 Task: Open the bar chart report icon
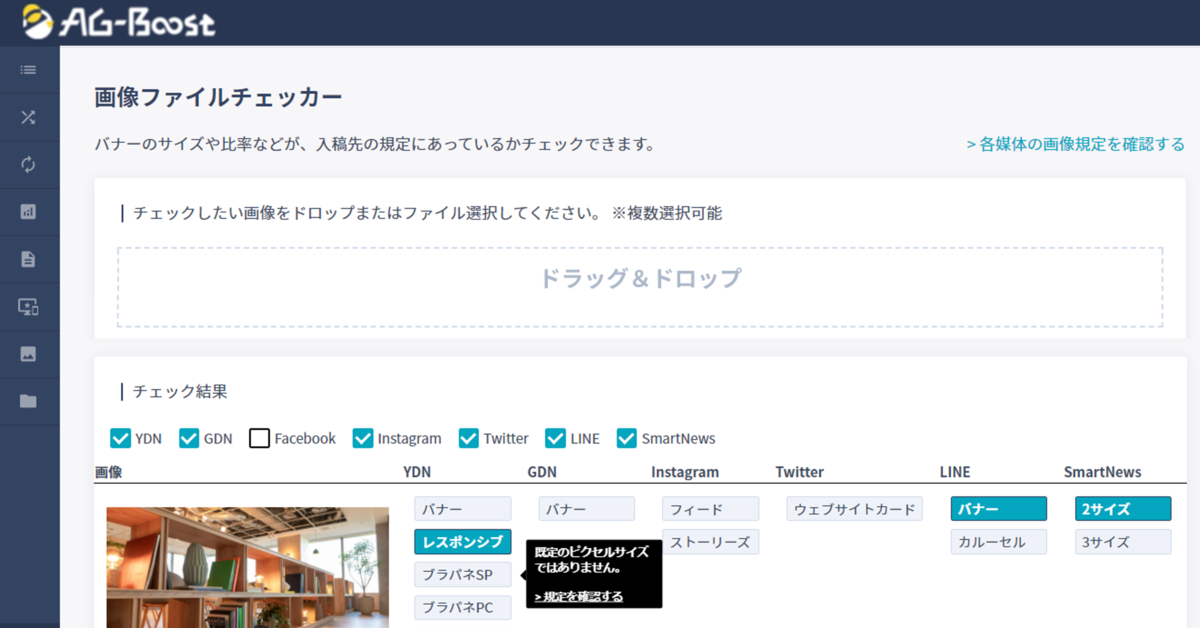click(30, 211)
